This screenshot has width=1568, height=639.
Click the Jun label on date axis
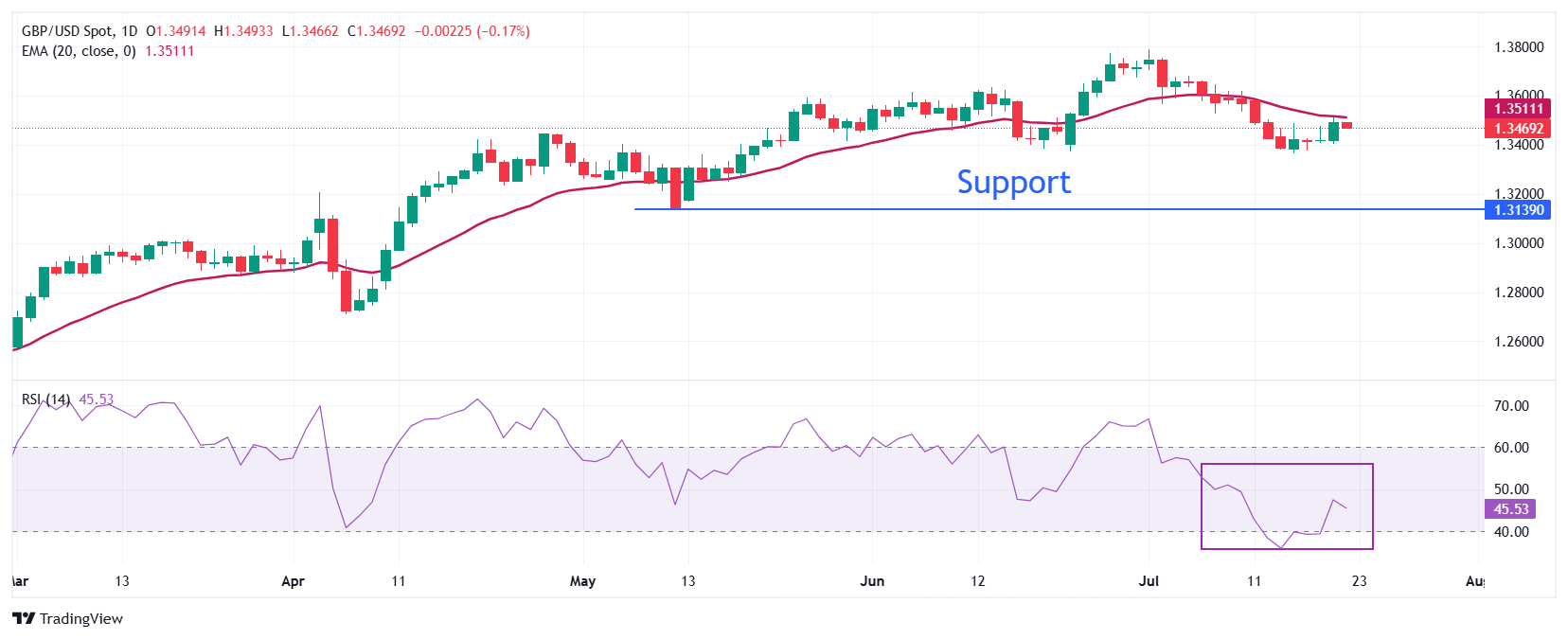(x=872, y=581)
